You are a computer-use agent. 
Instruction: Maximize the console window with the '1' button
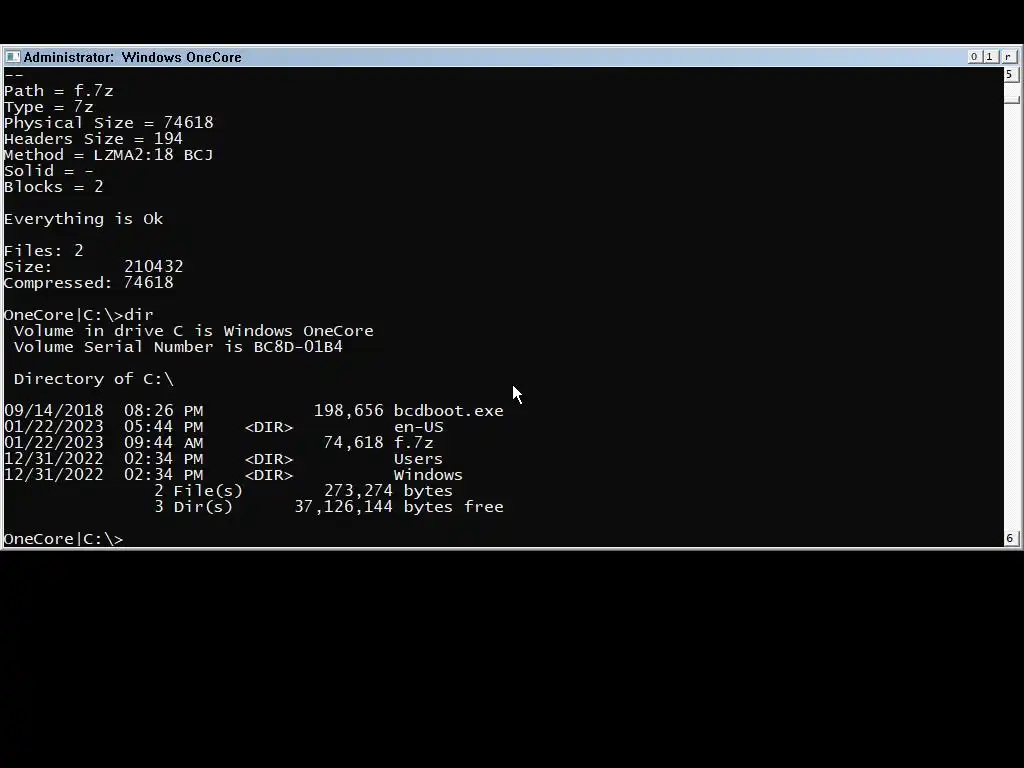click(989, 57)
